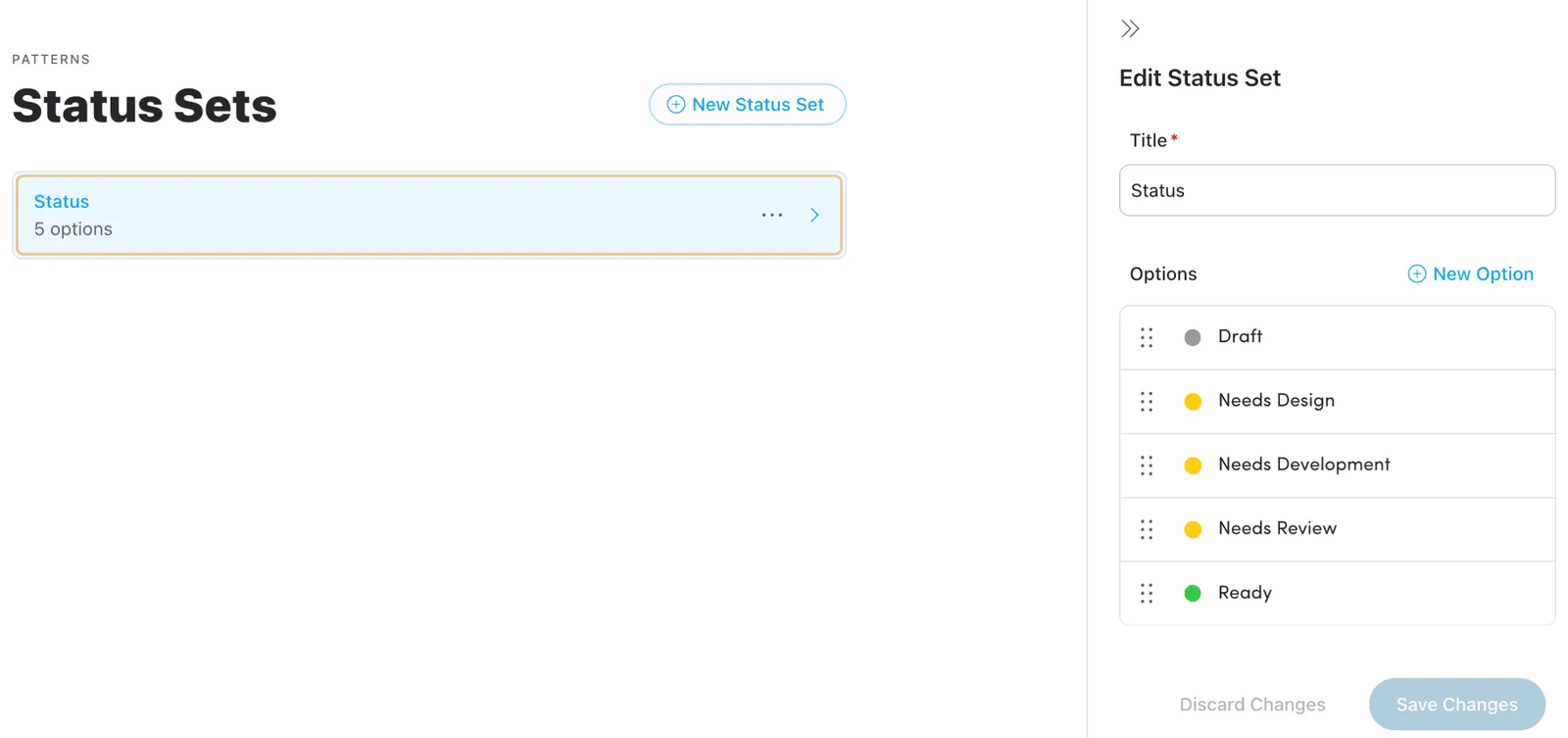Image resolution: width=1568 pixels, height=738 pixels.
Task: Grab the drag handle for Needs Development
Action: 1147,466
